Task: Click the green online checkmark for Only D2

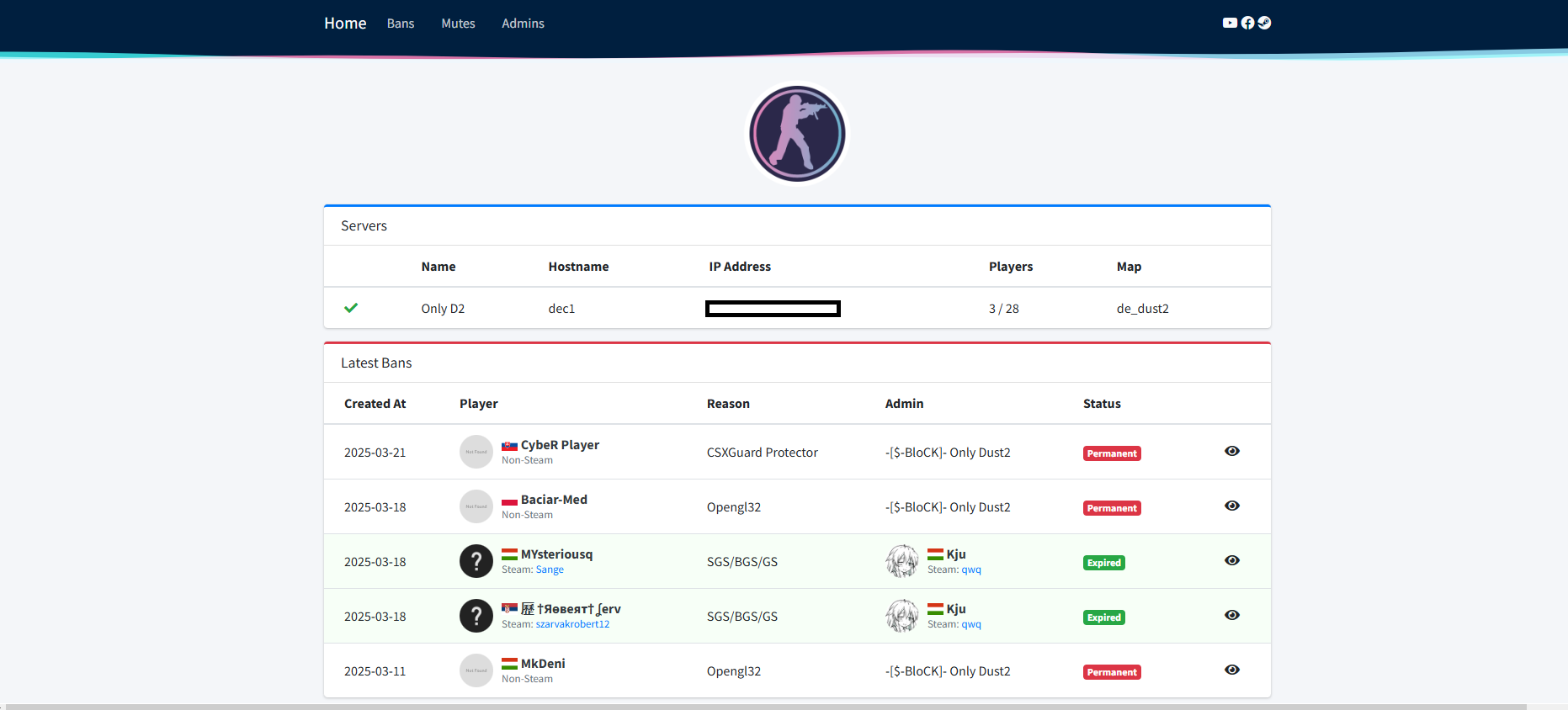Action: [x=351, y=308]
